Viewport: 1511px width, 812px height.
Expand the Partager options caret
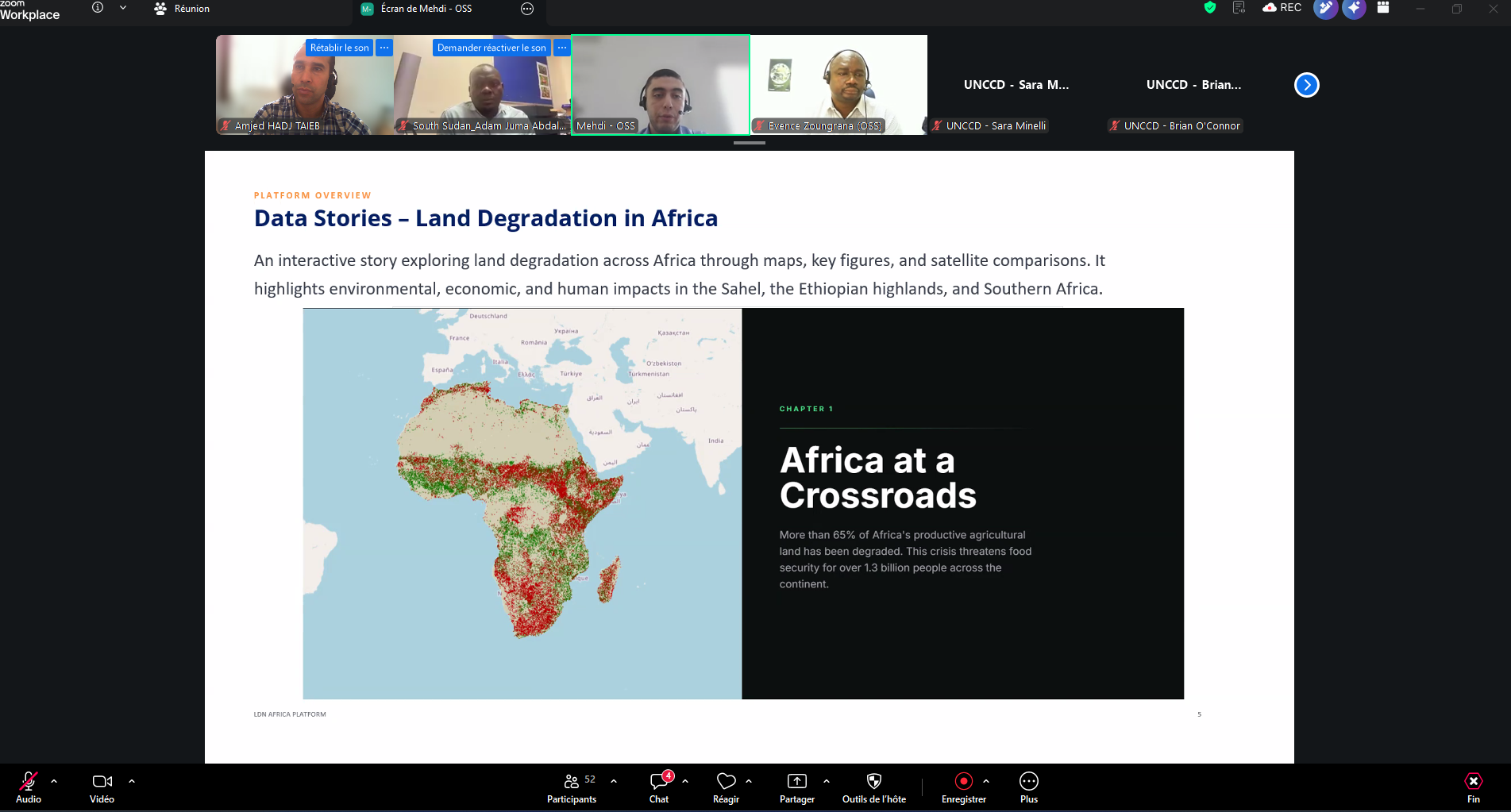coord(827,781)
